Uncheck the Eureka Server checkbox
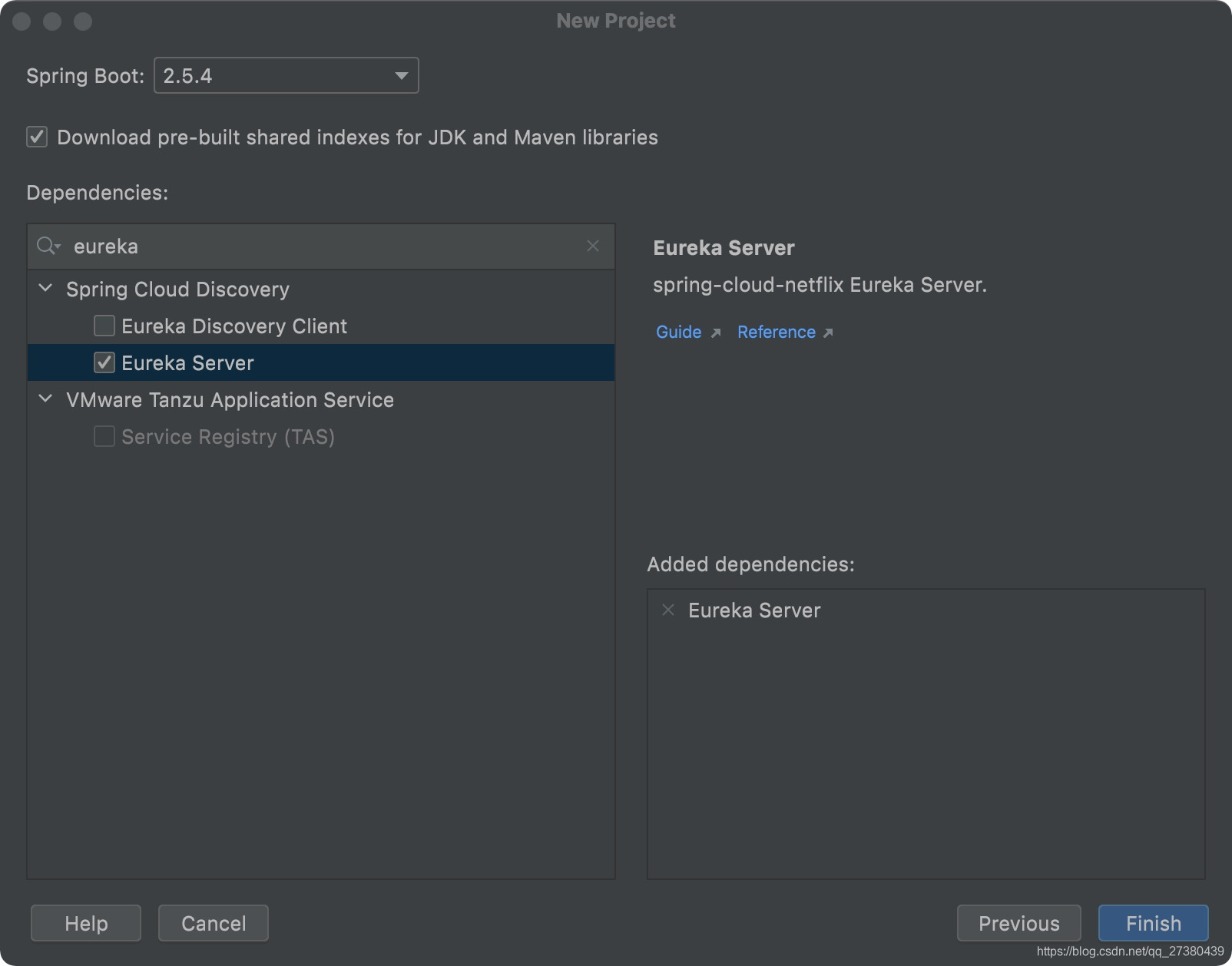Screen dimensions: 1232x966 pos(104,362)
